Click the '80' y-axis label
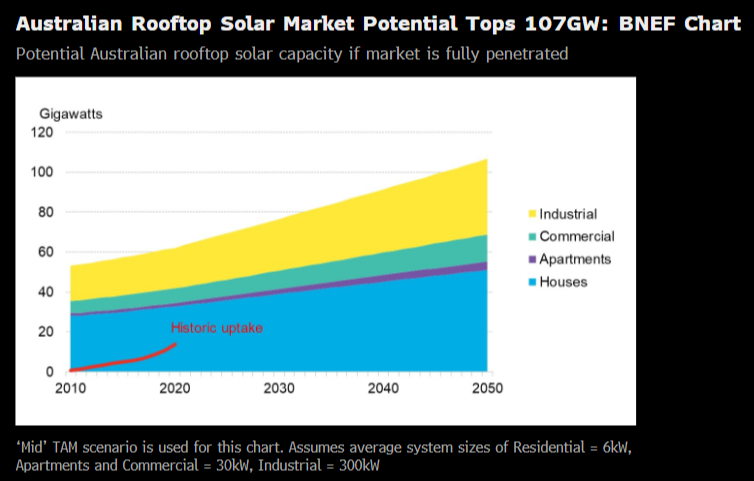Screen dimensions: 754x481 (46, 212)
